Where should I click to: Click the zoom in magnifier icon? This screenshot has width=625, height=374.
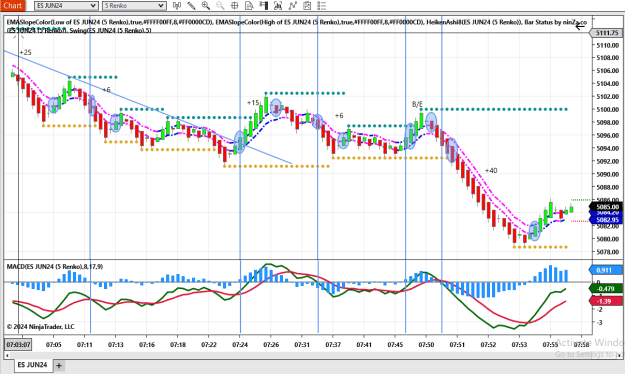(x=206, y=6)
